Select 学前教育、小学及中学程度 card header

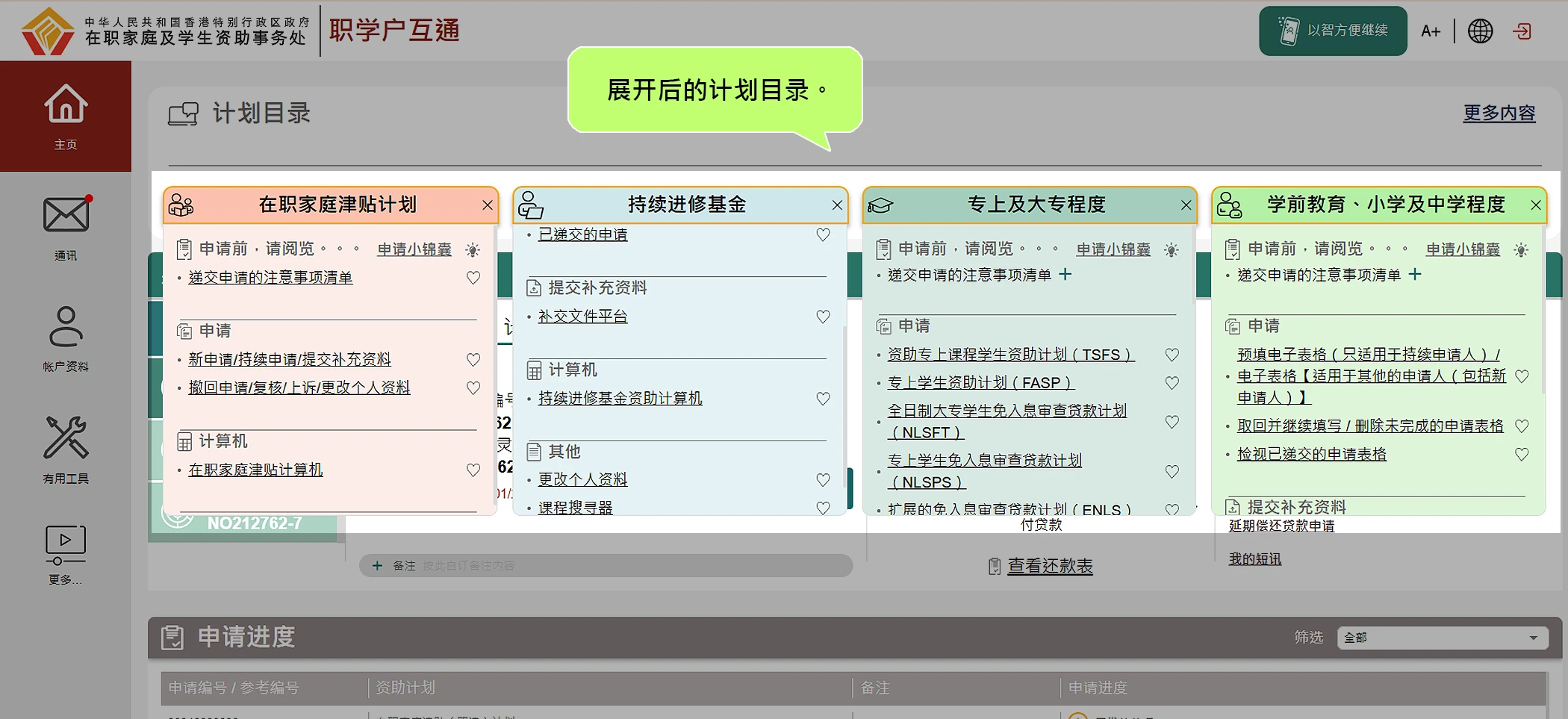(x=1378, y=205)
